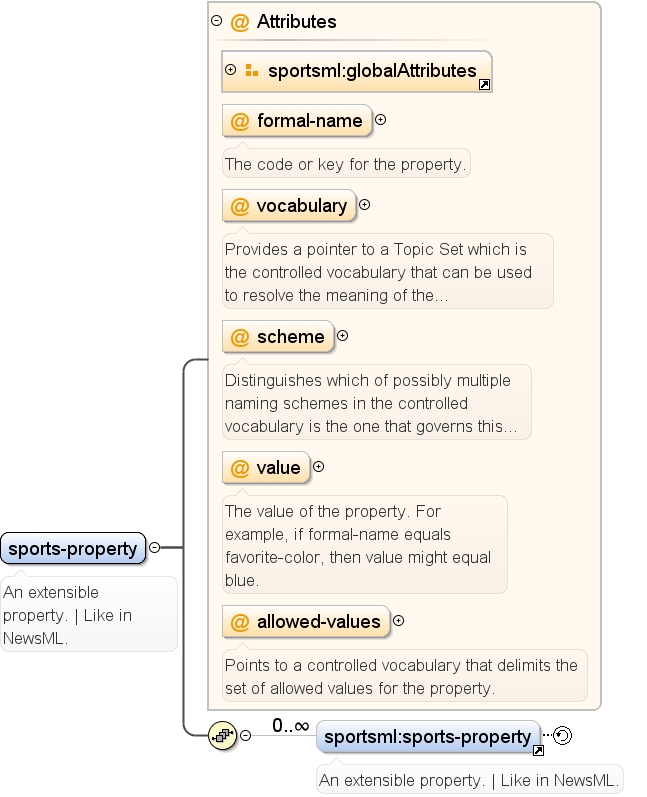Collapse the sequence compositor node
The width and height of the screenshot is (647, 797).
coord(245,735)
